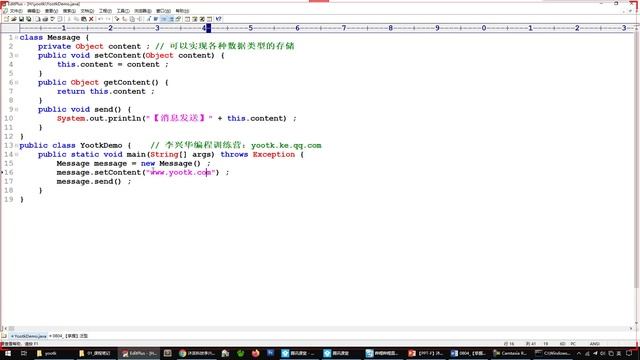Open Firefox from the taskbar
This screenshot has height=360, width=640.
click(256, 353)
